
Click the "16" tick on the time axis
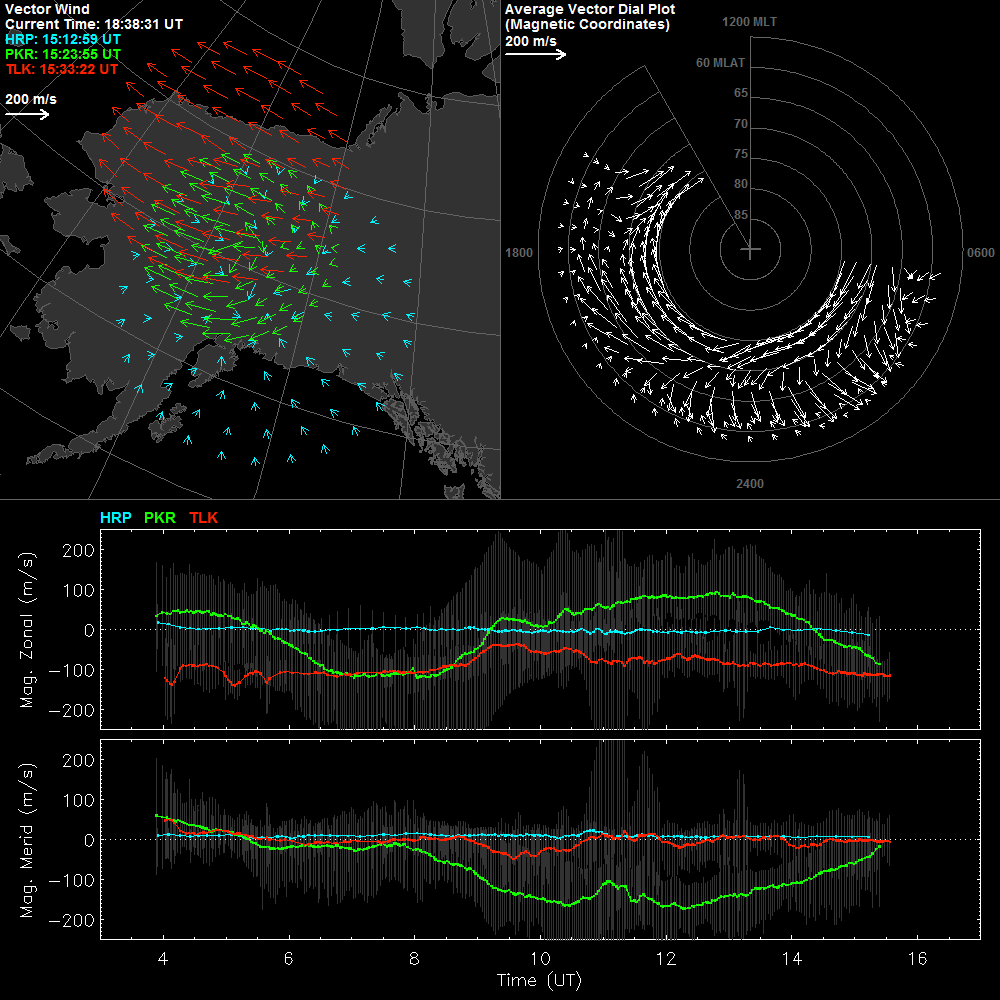point(917,959)
